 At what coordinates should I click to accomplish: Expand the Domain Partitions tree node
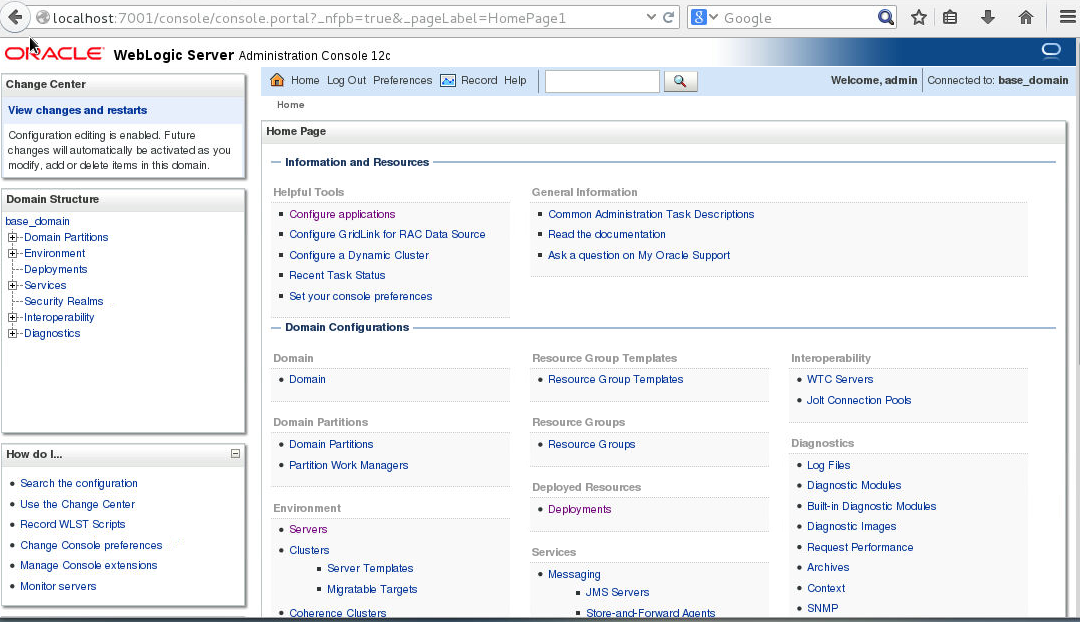[12, 238]
